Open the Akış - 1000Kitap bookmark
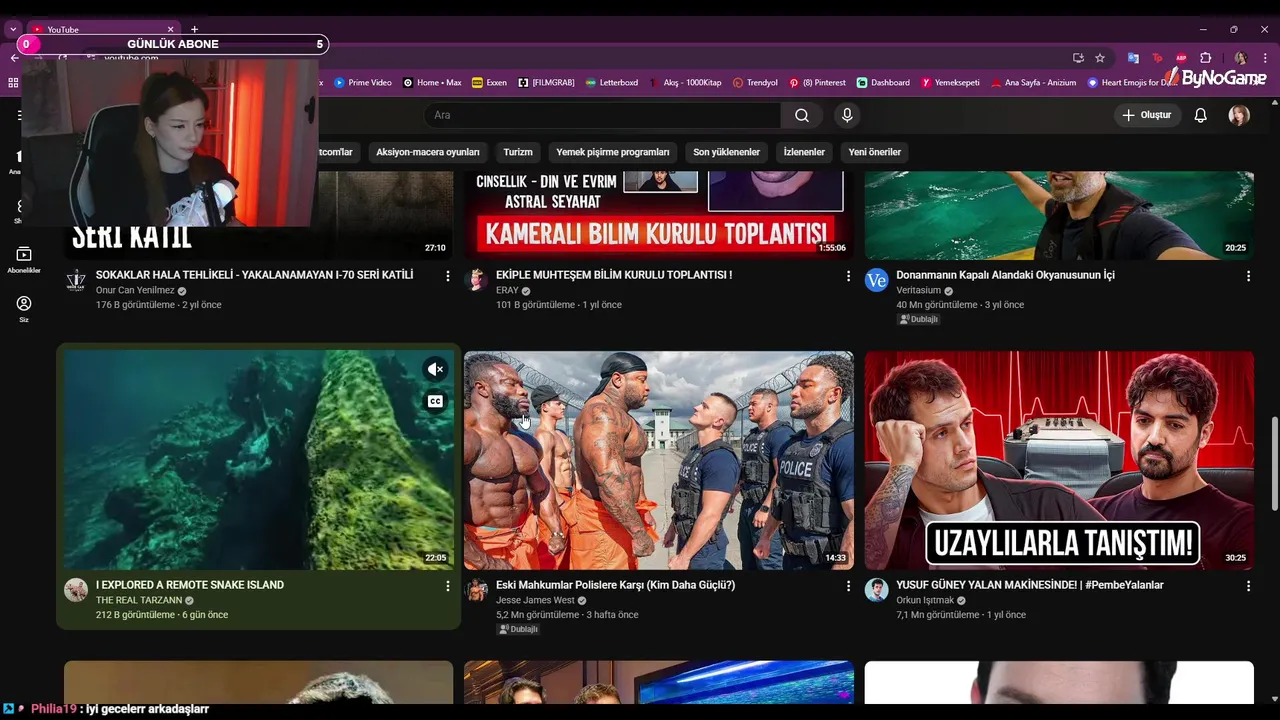 click(x=685, y=83)
